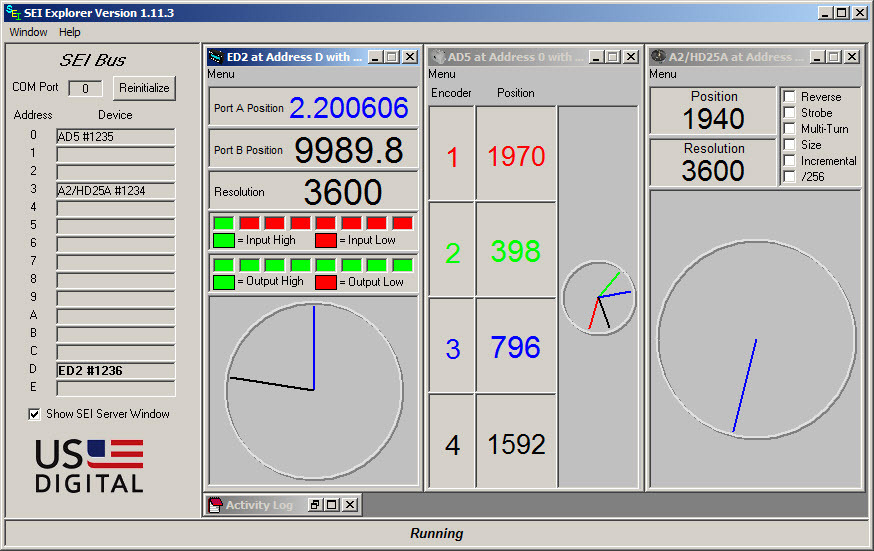
Task: Click the first green Output High indicator
Action: [x=224, y=265]
